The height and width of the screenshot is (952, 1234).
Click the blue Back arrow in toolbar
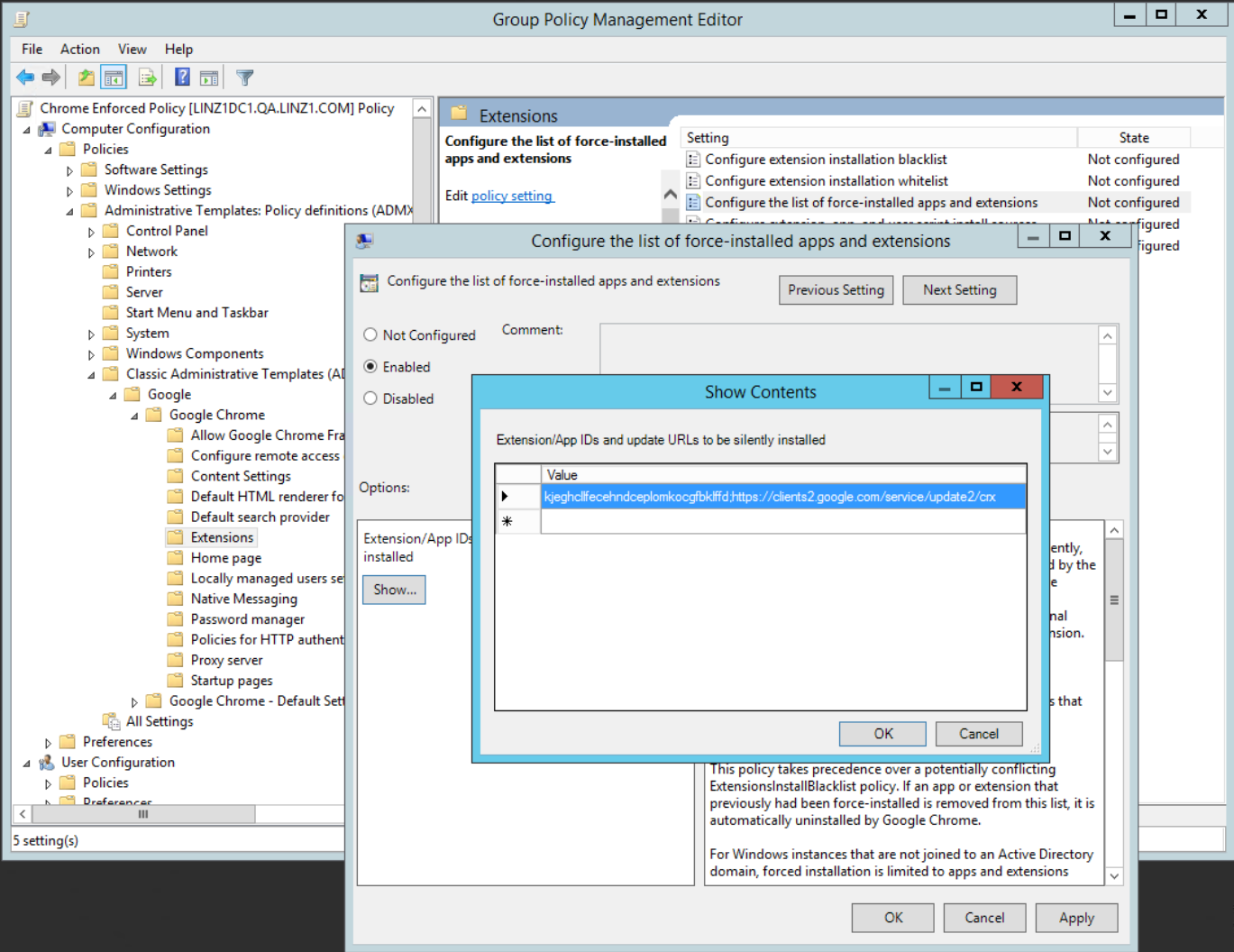(x=25, y=78)
